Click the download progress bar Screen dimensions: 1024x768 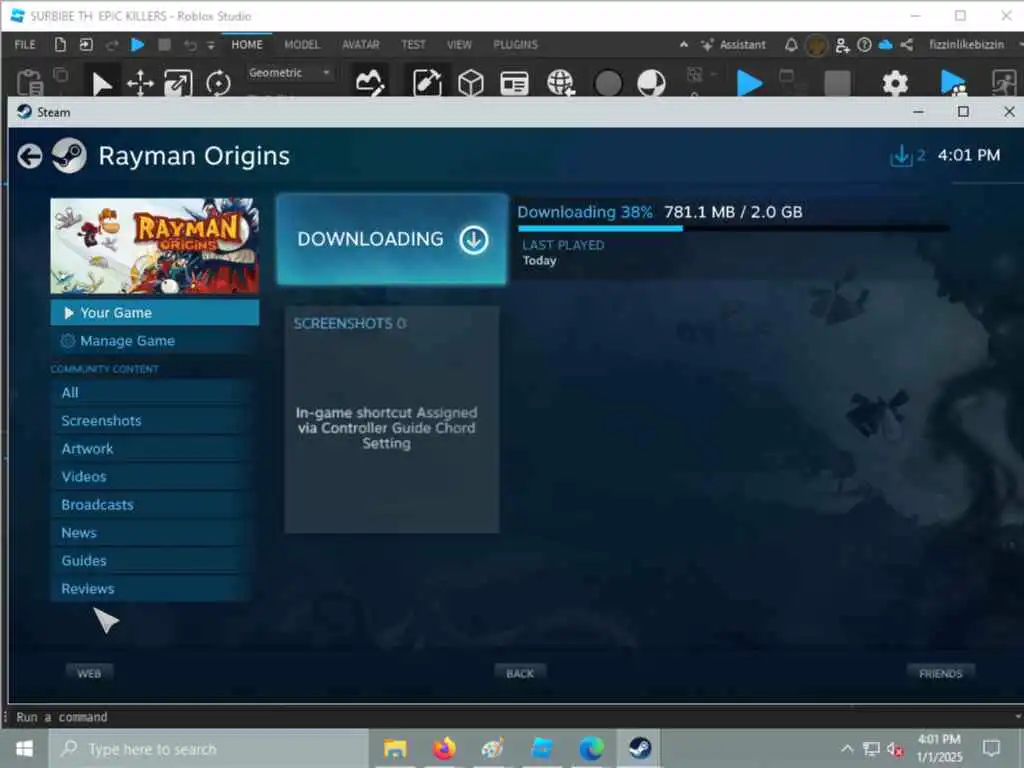pos(733,229)
